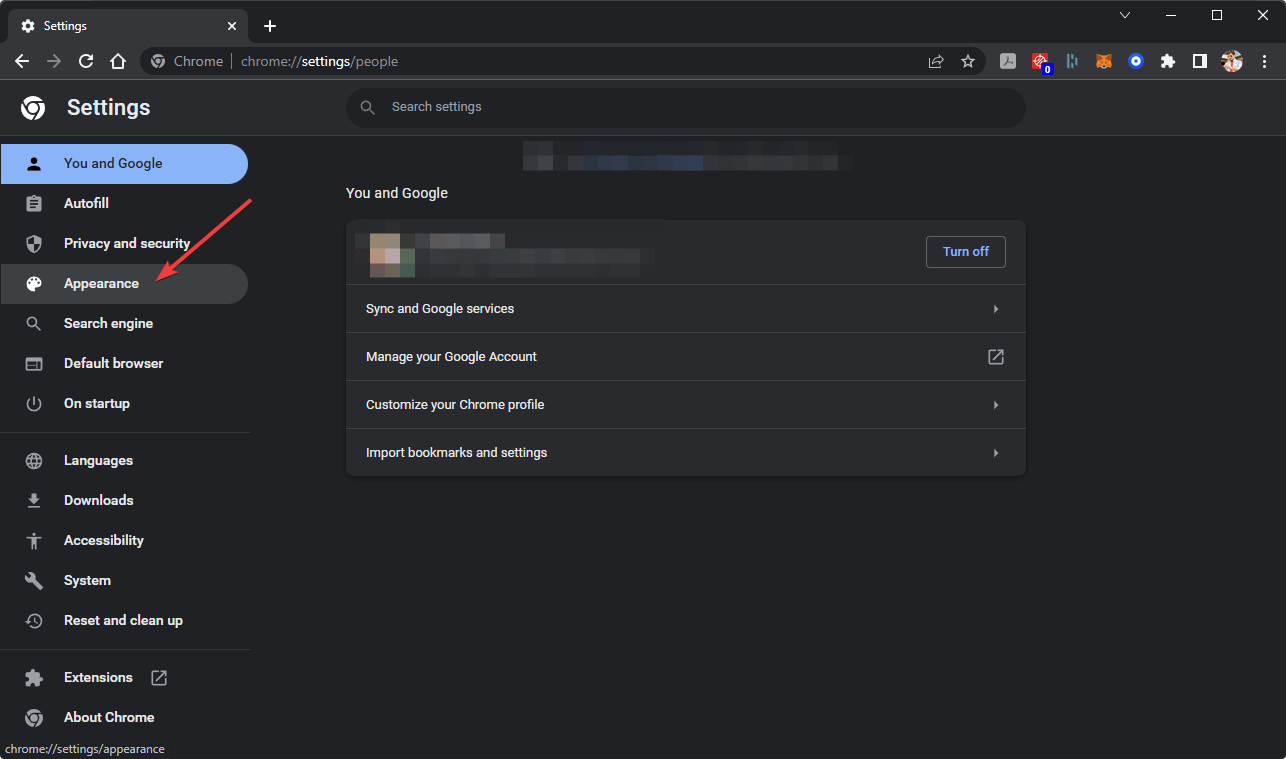Open the Extensions link in sidebar
This screenshot has height=759, width=1286.
click(124, 678)
